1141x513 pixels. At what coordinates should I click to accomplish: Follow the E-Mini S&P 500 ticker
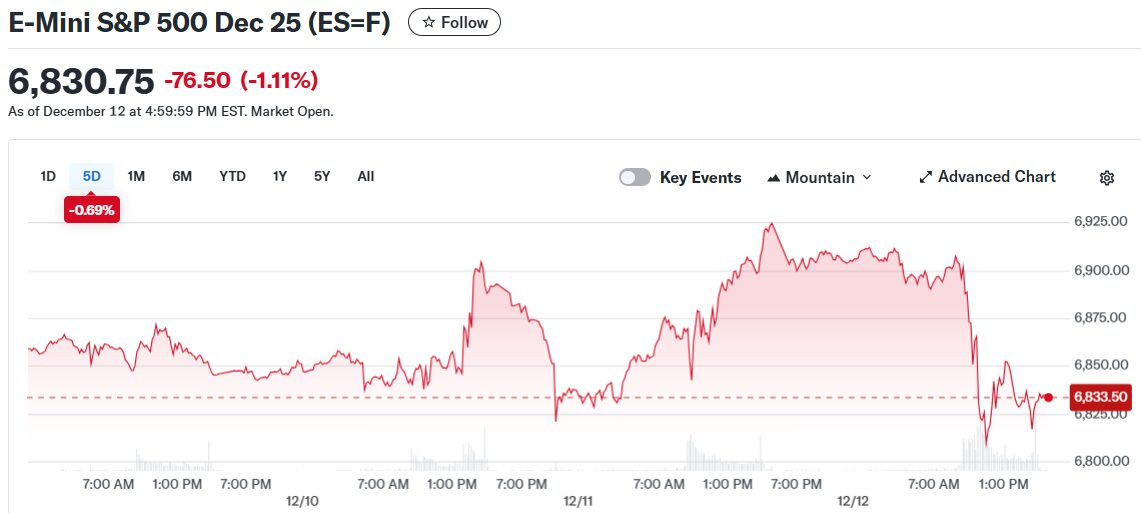point(454,23)
